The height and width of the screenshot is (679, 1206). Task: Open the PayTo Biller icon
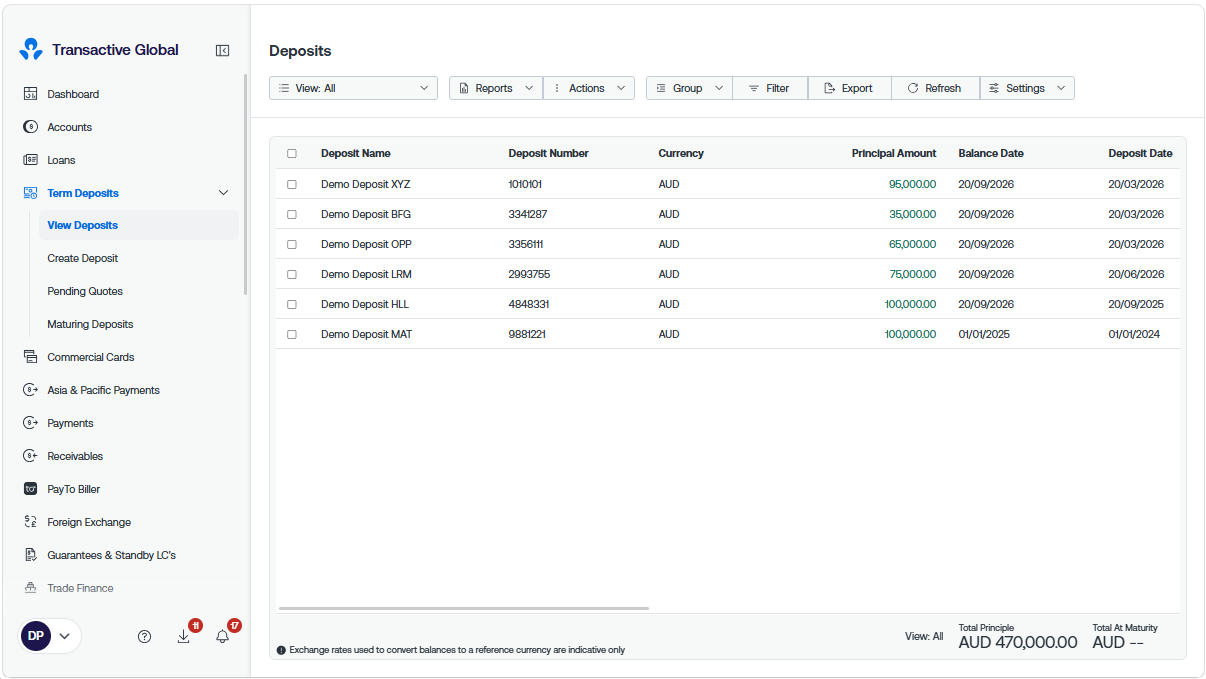30,489
